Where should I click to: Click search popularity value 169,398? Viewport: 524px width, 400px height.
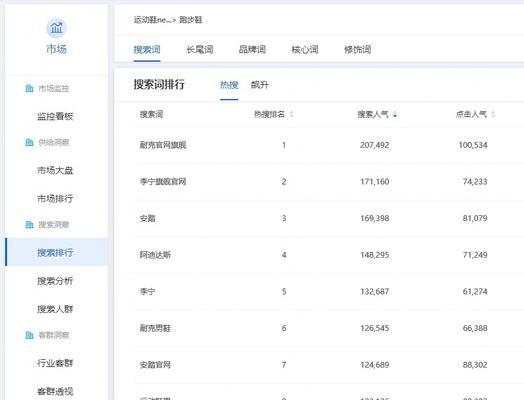tap(375, 218)
